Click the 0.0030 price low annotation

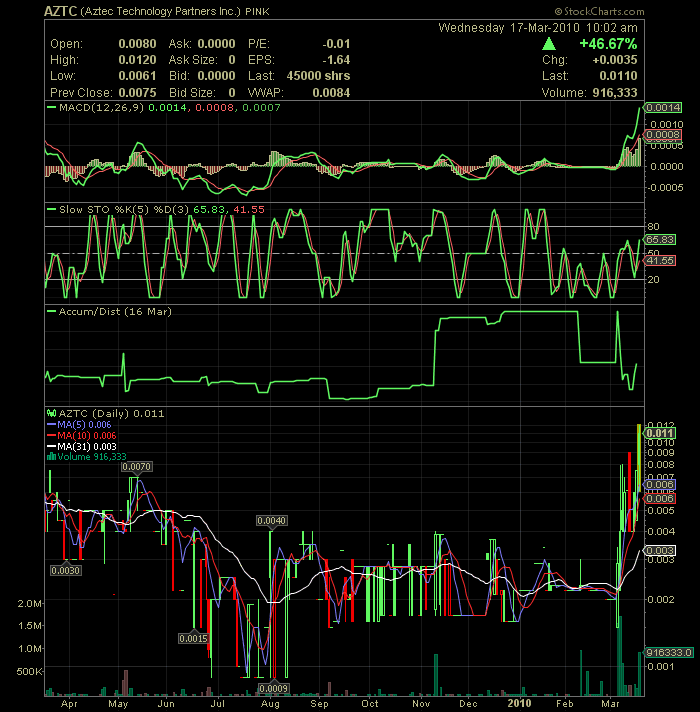click(x=66, y=570)
